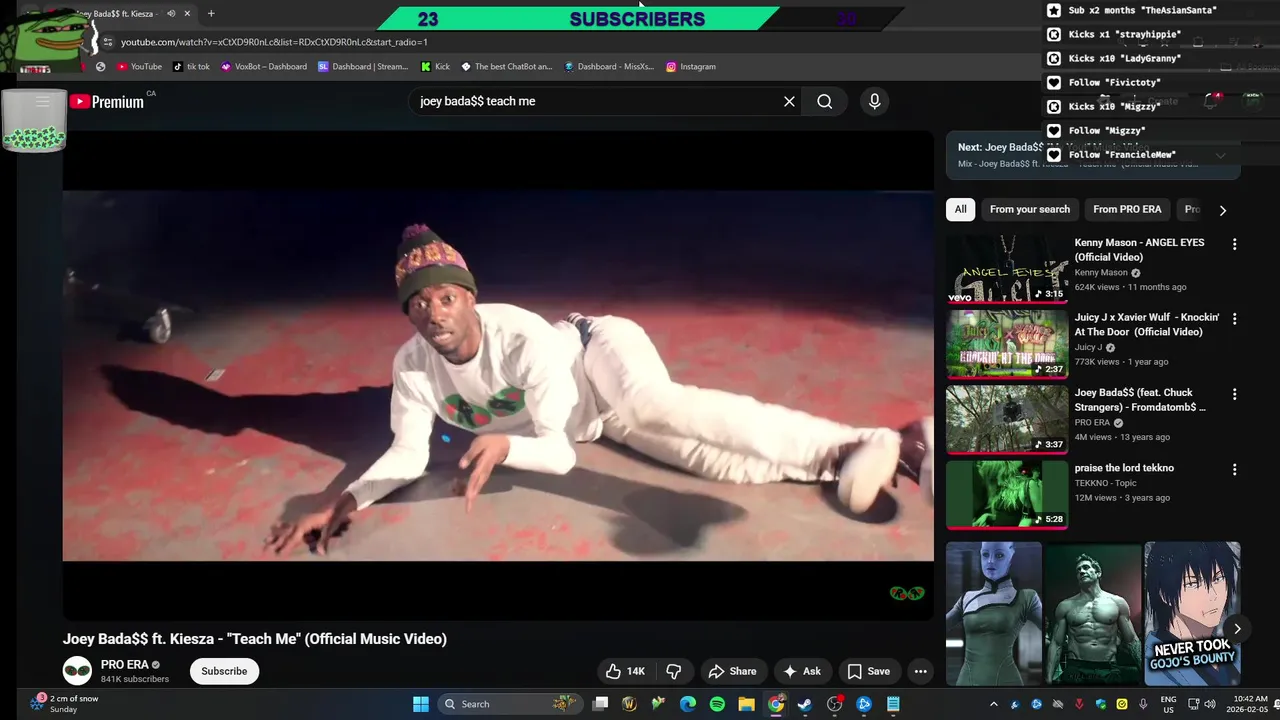Open praise the lord tekkno thumbnail
The height and width of the screenshot is (720, 1280).
tap(1007, 494)
